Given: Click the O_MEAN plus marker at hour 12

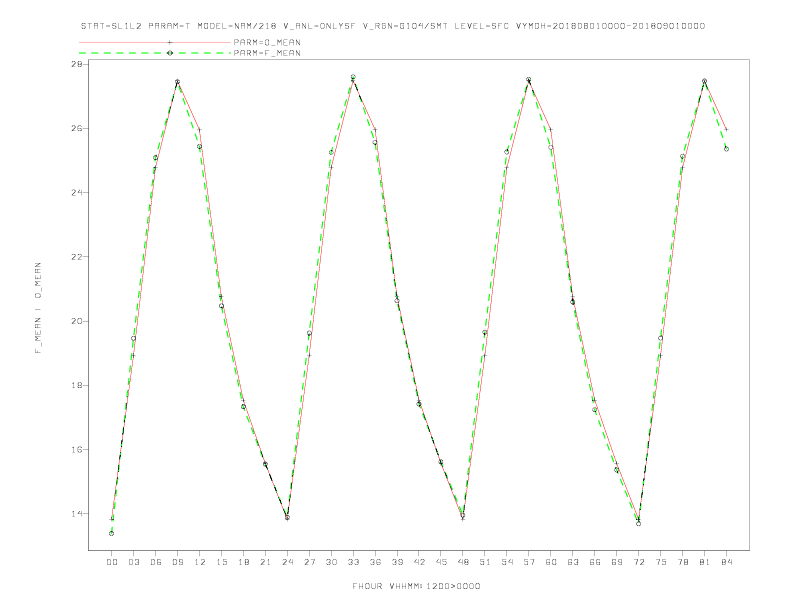Looking at the screenshot, I should (x=200, y=130).
